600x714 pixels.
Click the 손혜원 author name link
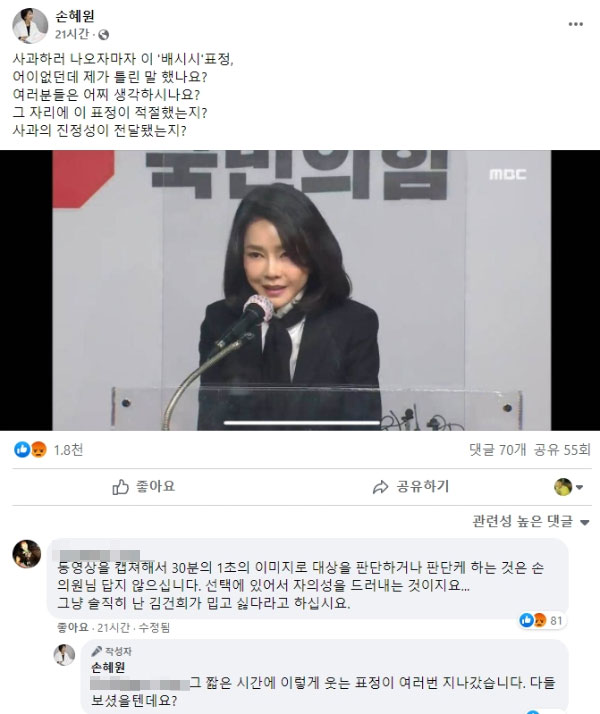75,16
